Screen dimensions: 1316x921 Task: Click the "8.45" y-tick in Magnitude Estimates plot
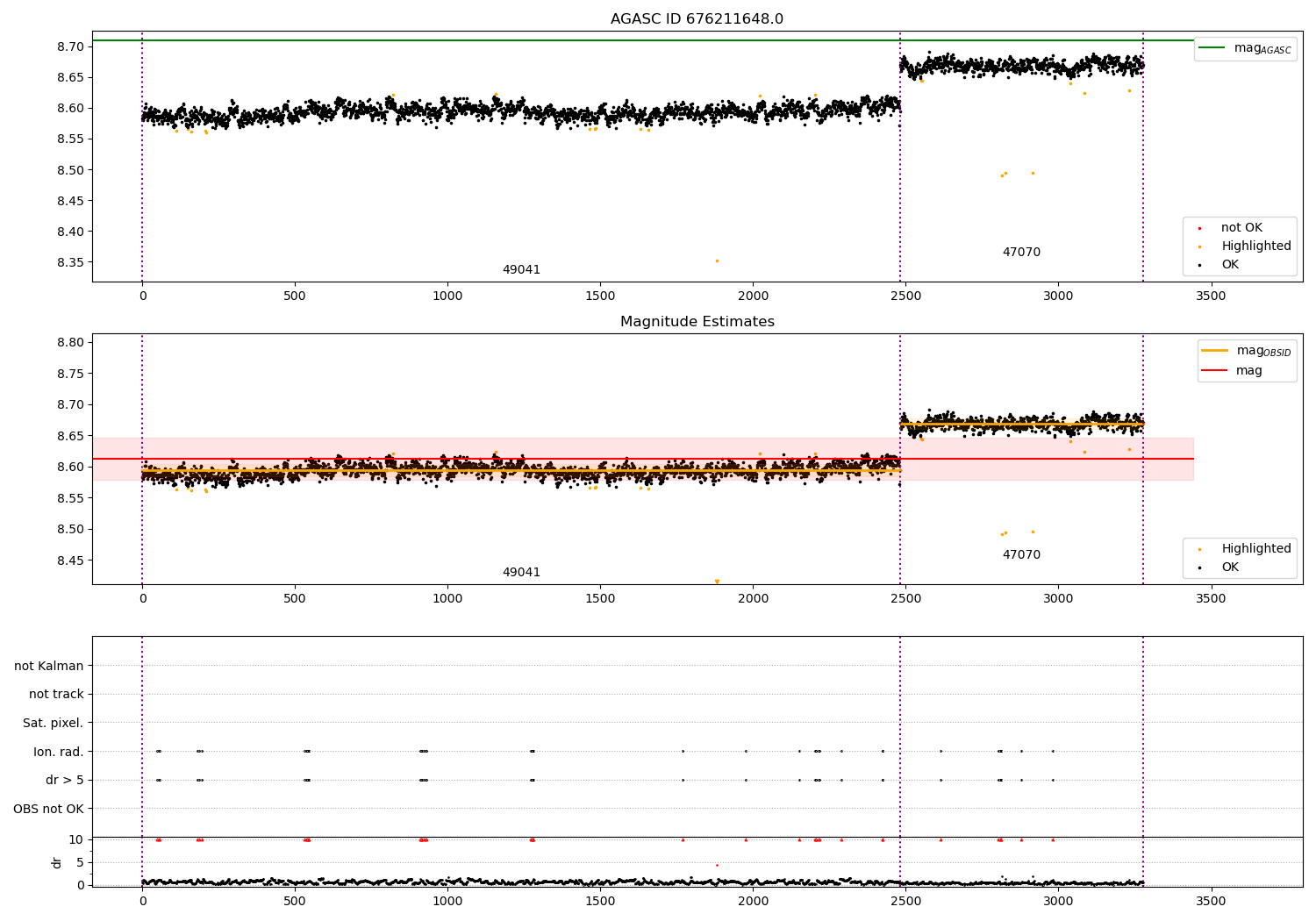pyautogui.click(x=70, y=560)
